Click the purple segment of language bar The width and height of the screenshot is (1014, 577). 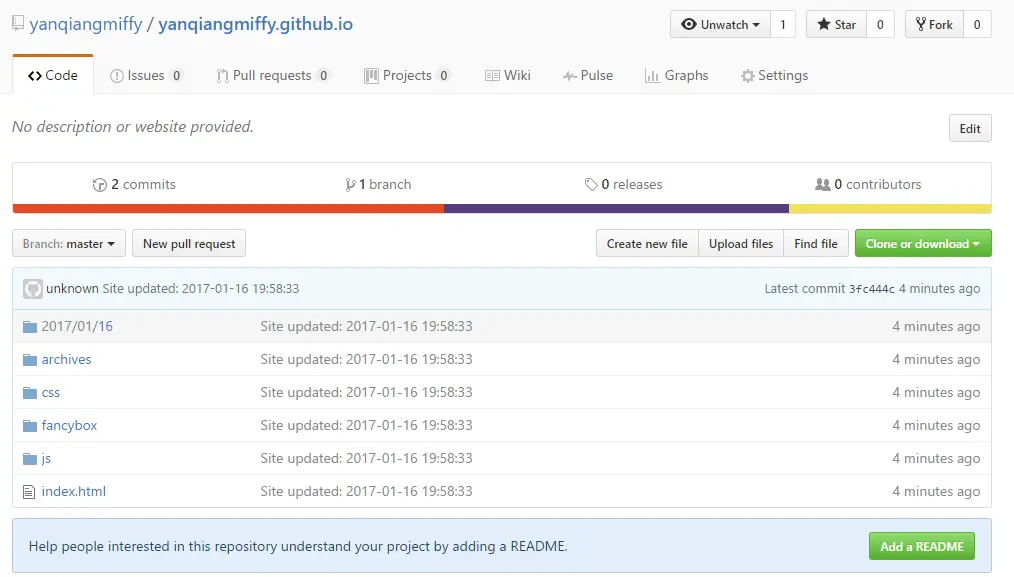[616, 209]
